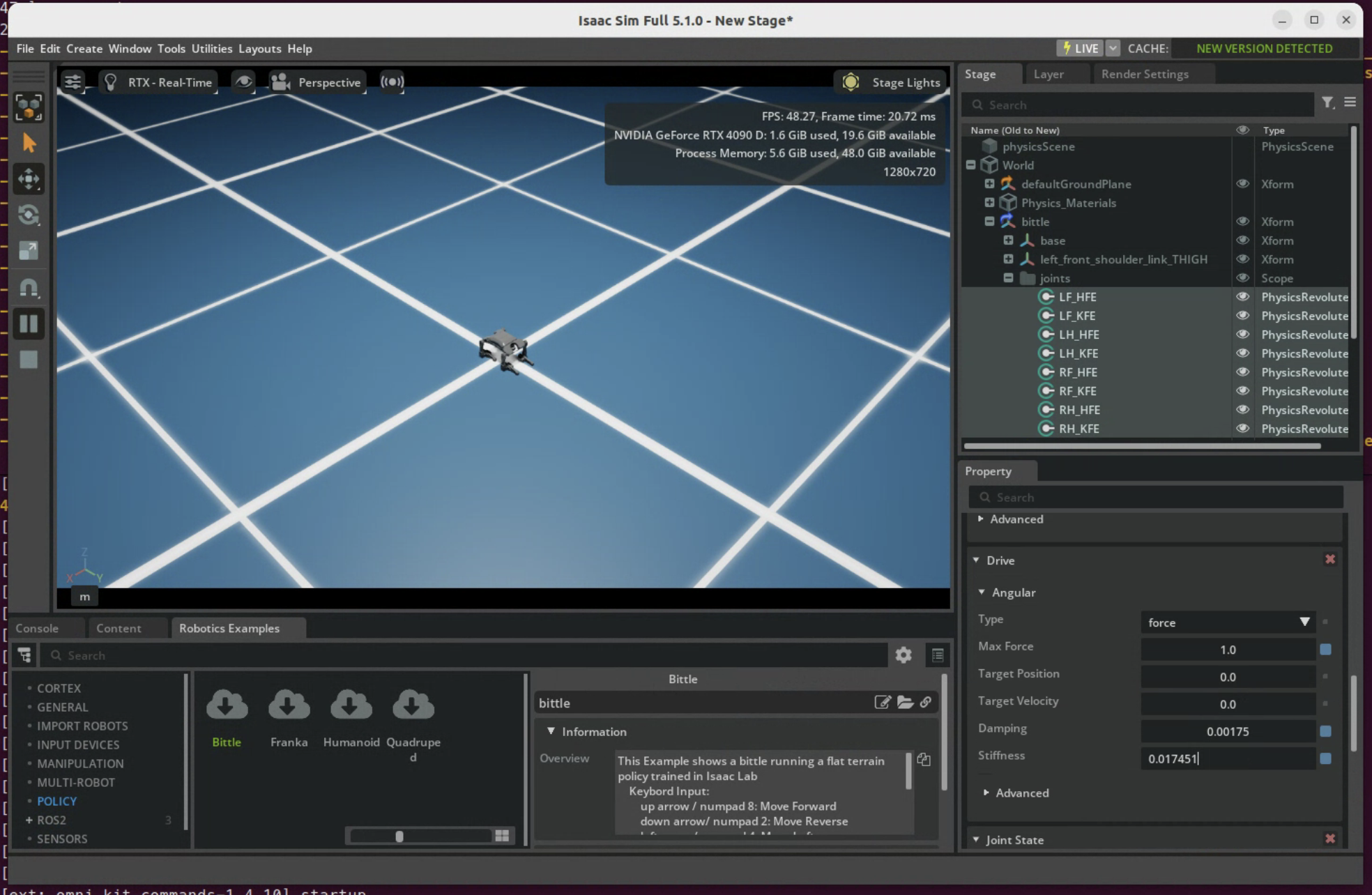Select the Move tool in the left toolbar
This screenshot has height=895, width=1372.
point(29,179)
